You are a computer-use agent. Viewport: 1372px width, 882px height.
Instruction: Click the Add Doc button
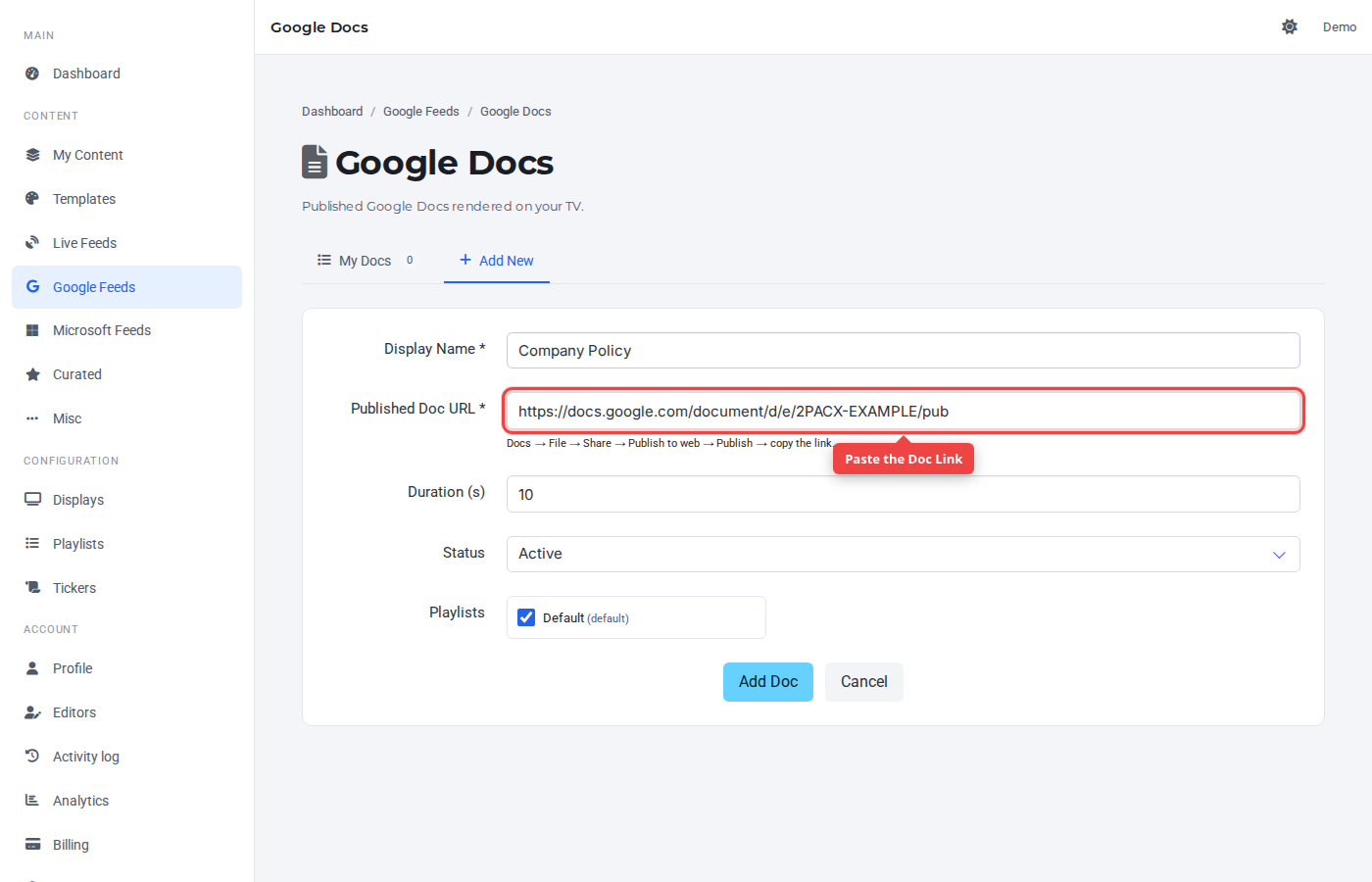point(768,682)
